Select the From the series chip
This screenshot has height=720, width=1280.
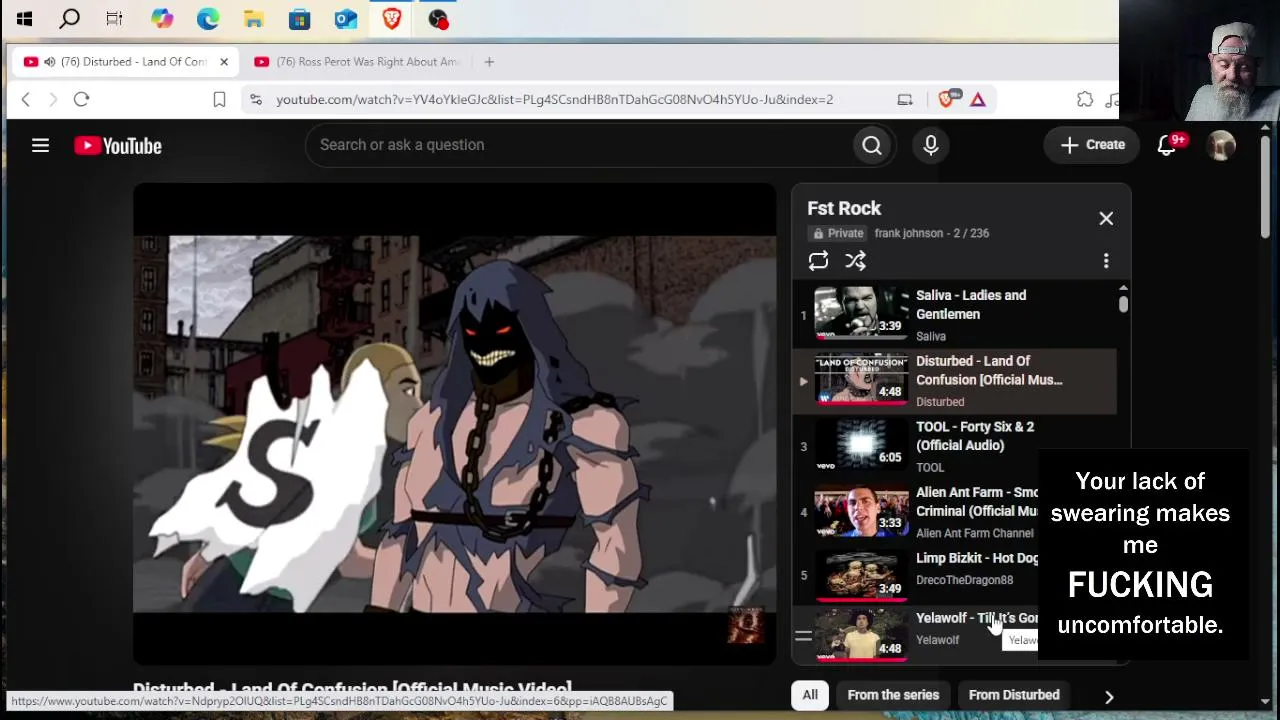[x=893, y=695]
